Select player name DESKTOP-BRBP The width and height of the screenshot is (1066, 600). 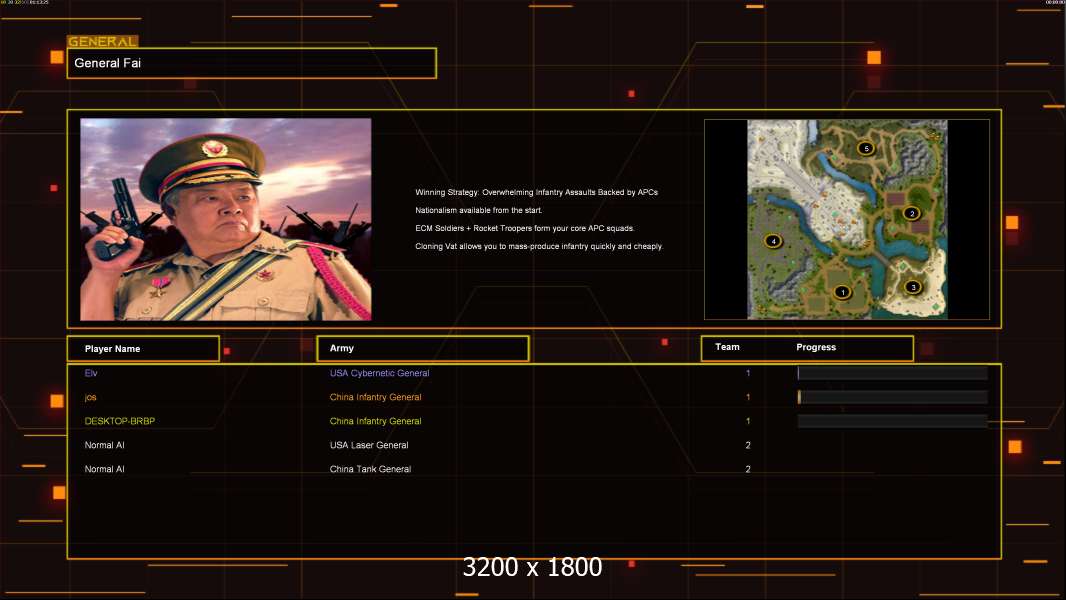120,421
